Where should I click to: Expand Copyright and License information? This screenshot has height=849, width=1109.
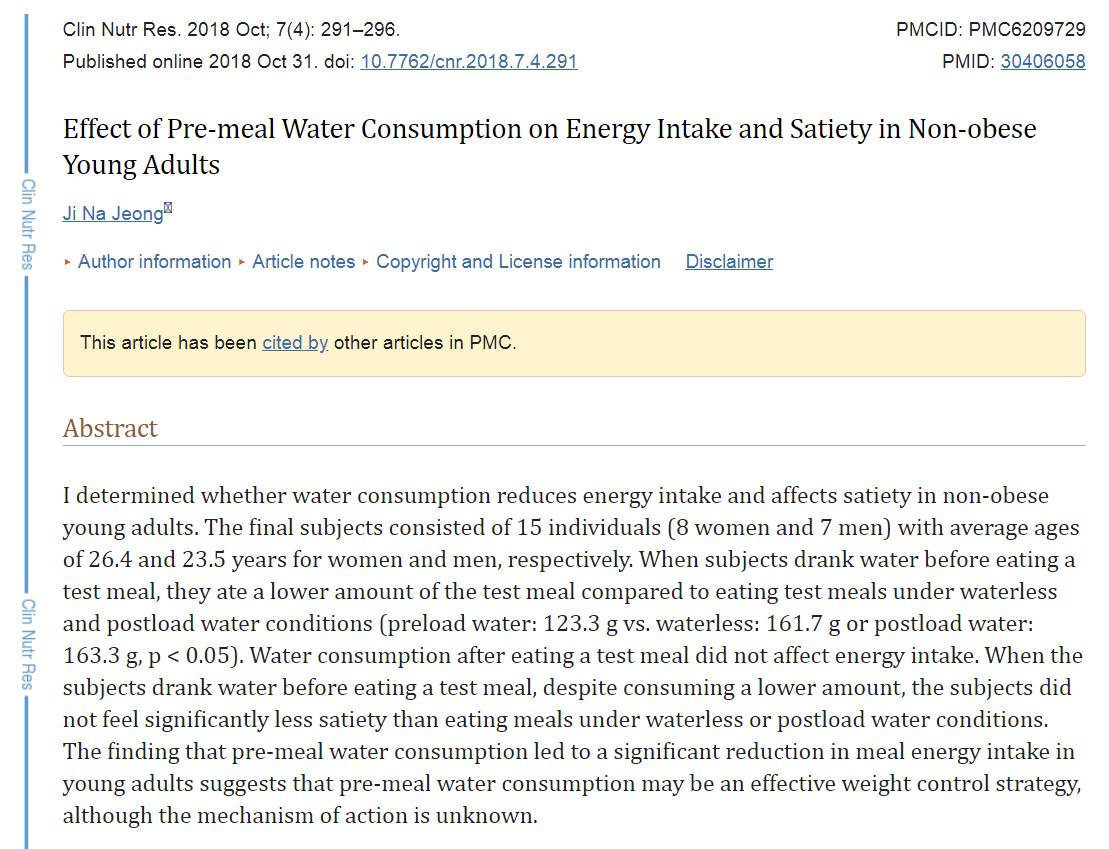[518, 262]
